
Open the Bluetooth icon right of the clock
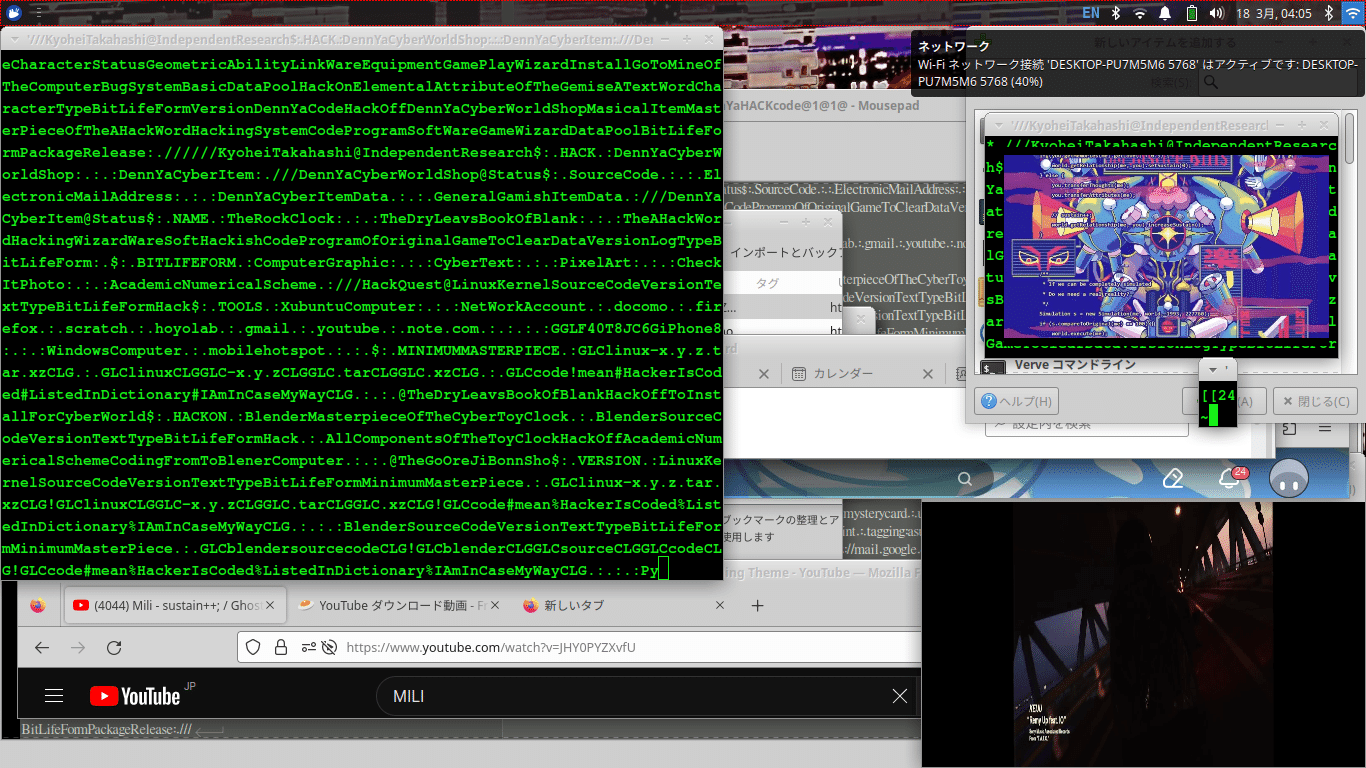coord(1329,13)
